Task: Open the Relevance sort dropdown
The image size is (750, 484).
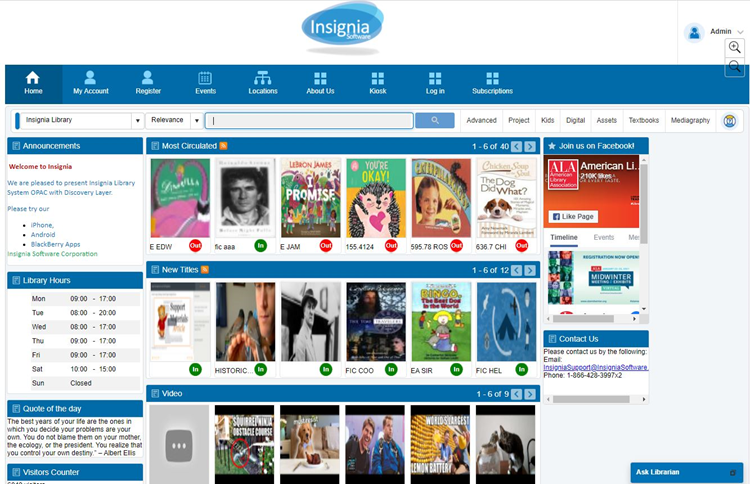Action: [x=197, y=120]
